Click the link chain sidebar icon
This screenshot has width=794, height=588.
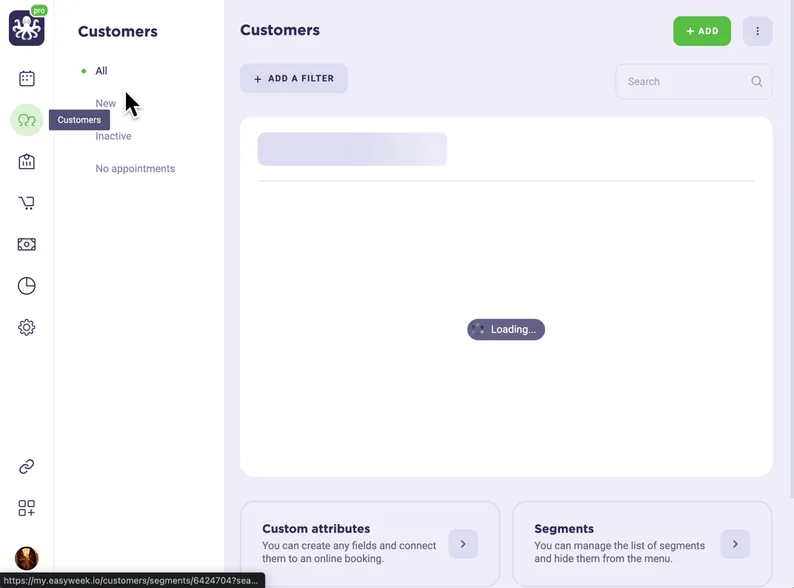pyautogui.click(x=27, y=466)
